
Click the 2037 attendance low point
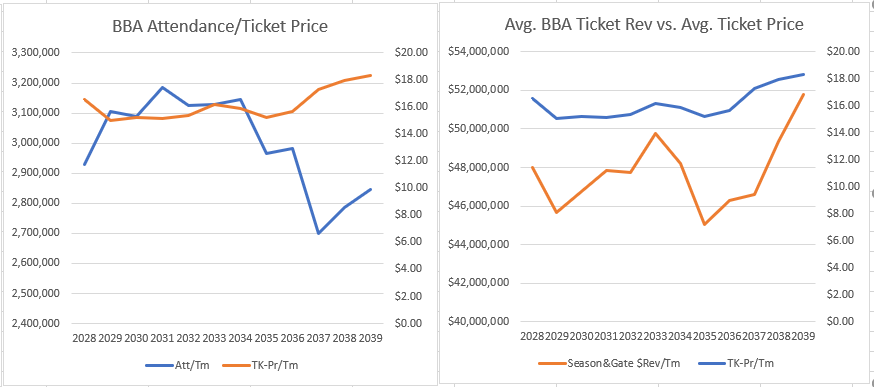pos(318,233)
